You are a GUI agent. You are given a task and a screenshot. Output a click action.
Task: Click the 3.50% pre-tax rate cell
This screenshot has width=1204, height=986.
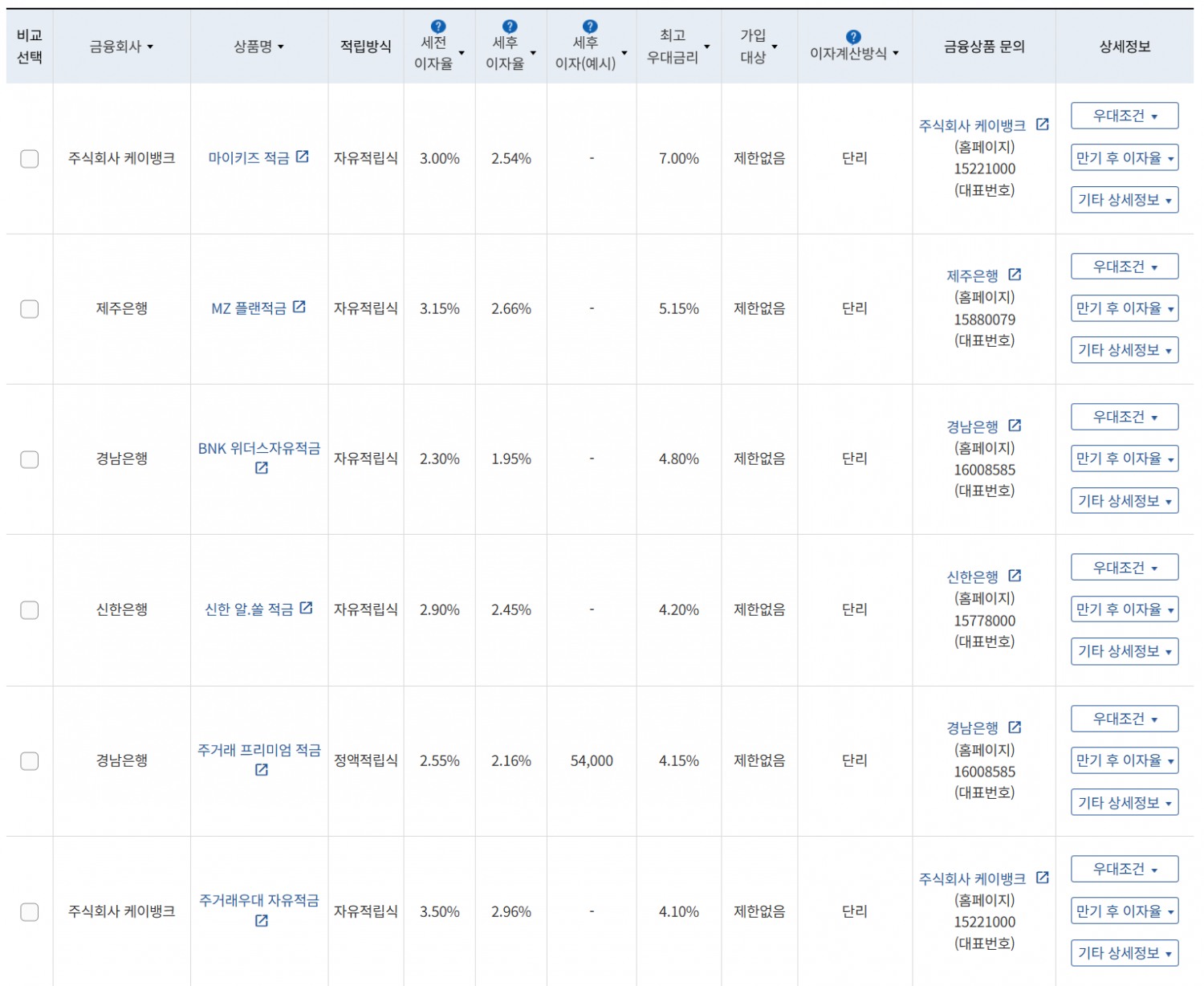click(x=440, y=912)
